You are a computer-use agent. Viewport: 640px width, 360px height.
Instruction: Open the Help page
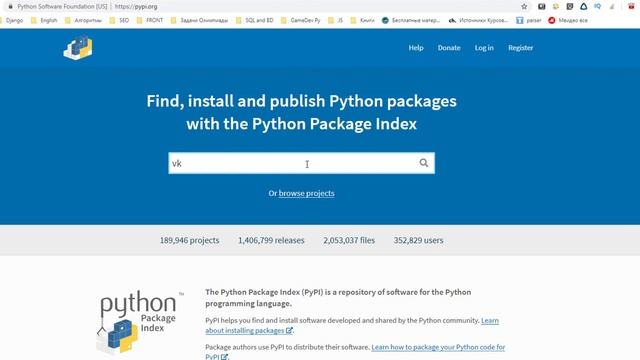tap(416, 48)
